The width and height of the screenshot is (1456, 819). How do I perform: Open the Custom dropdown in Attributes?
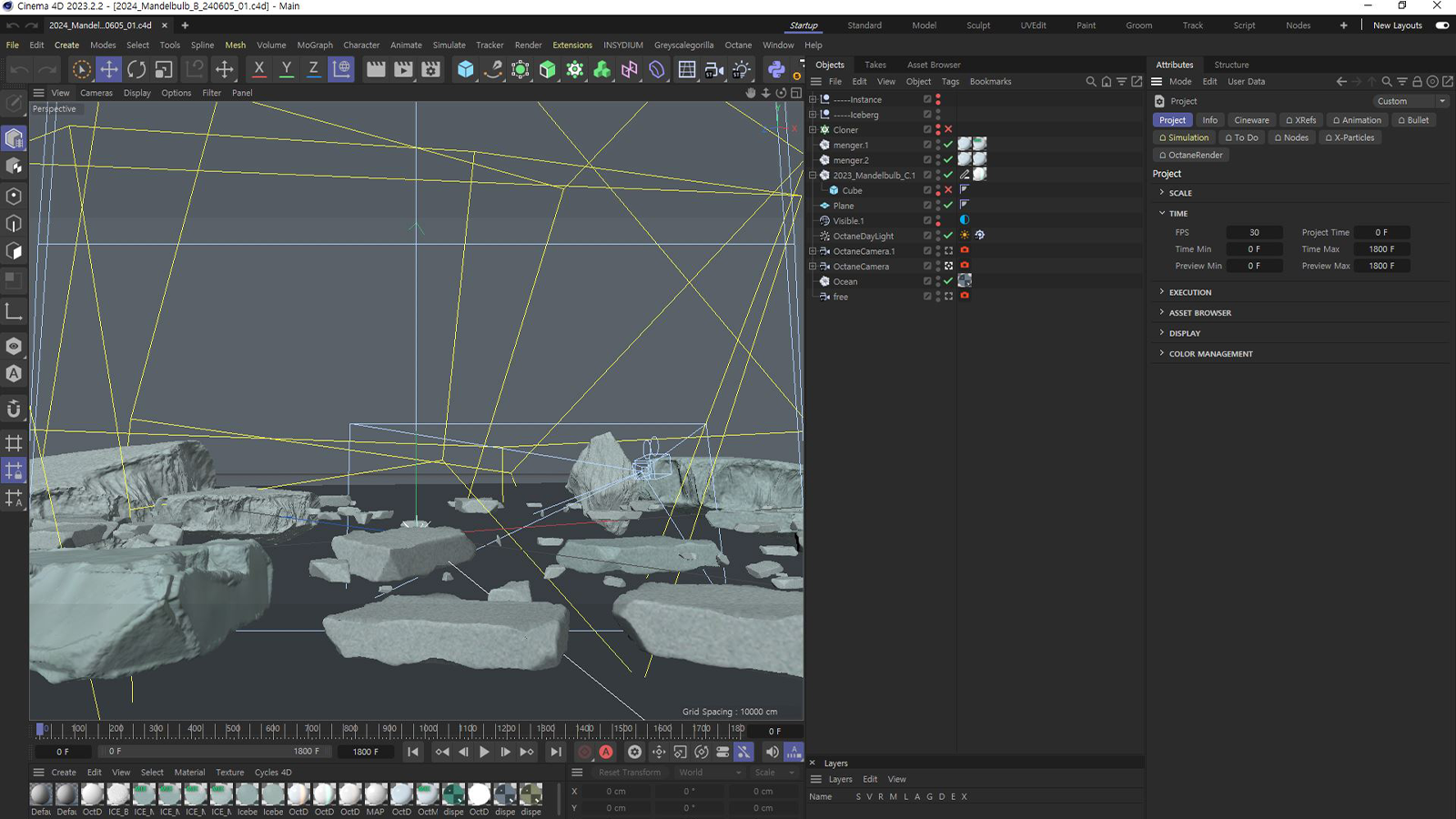click(x=1410, y=101)
